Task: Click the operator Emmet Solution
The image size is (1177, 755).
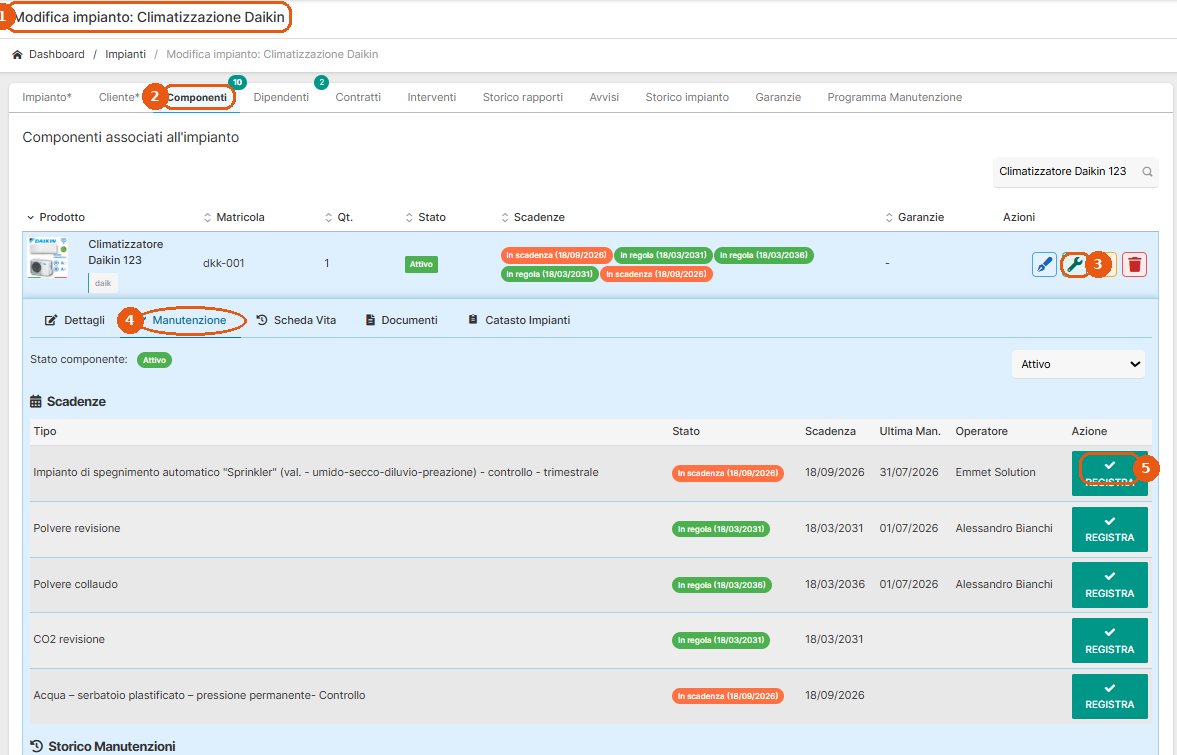Action: coord(995,473)
